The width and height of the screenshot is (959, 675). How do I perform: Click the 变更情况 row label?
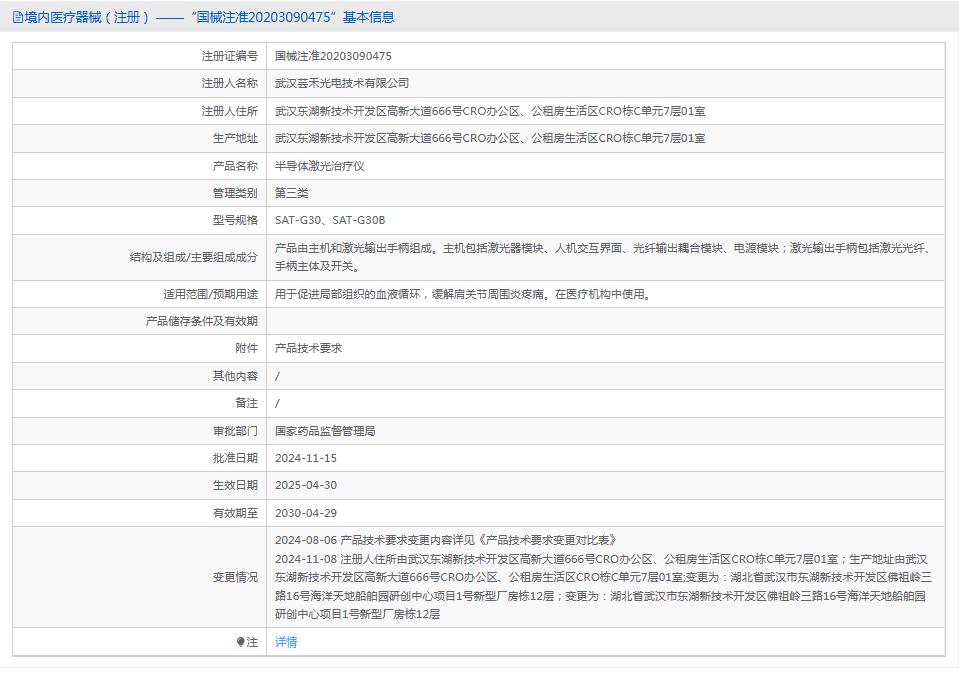click(x=235, y=577)
